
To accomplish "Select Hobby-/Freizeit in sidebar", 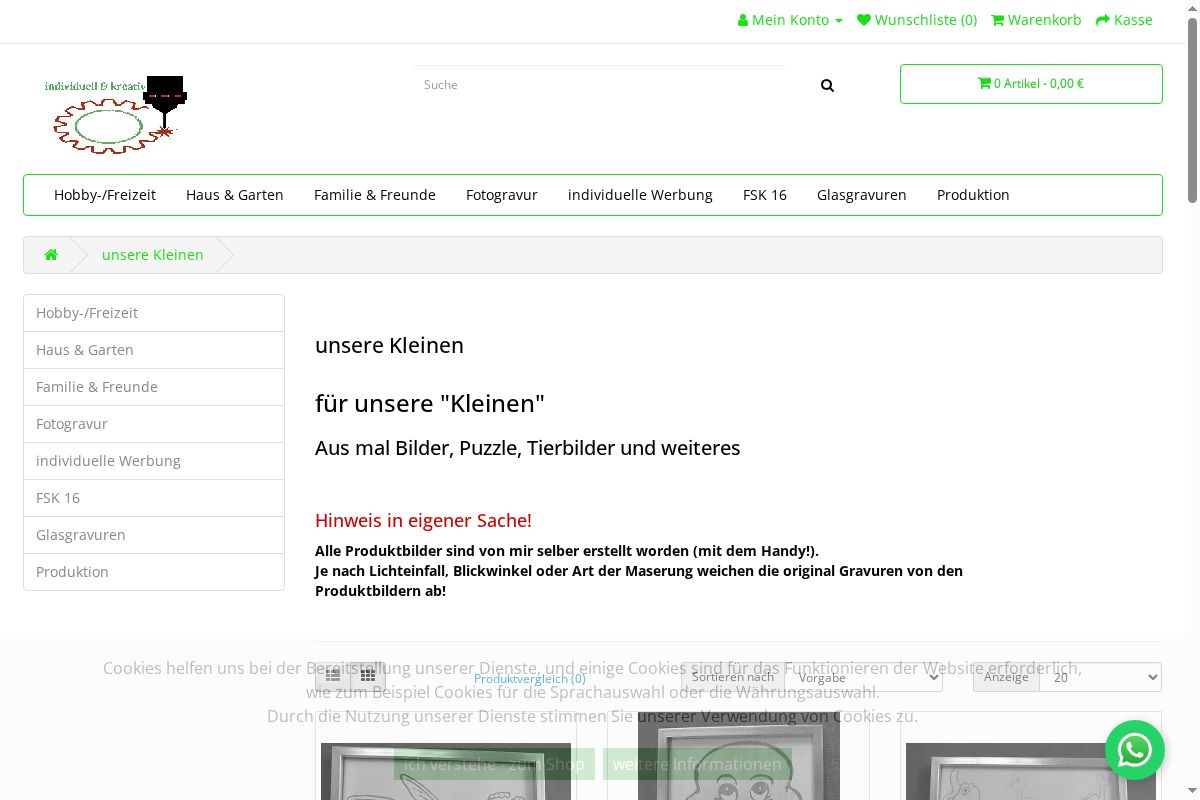I will click(154, 313).
